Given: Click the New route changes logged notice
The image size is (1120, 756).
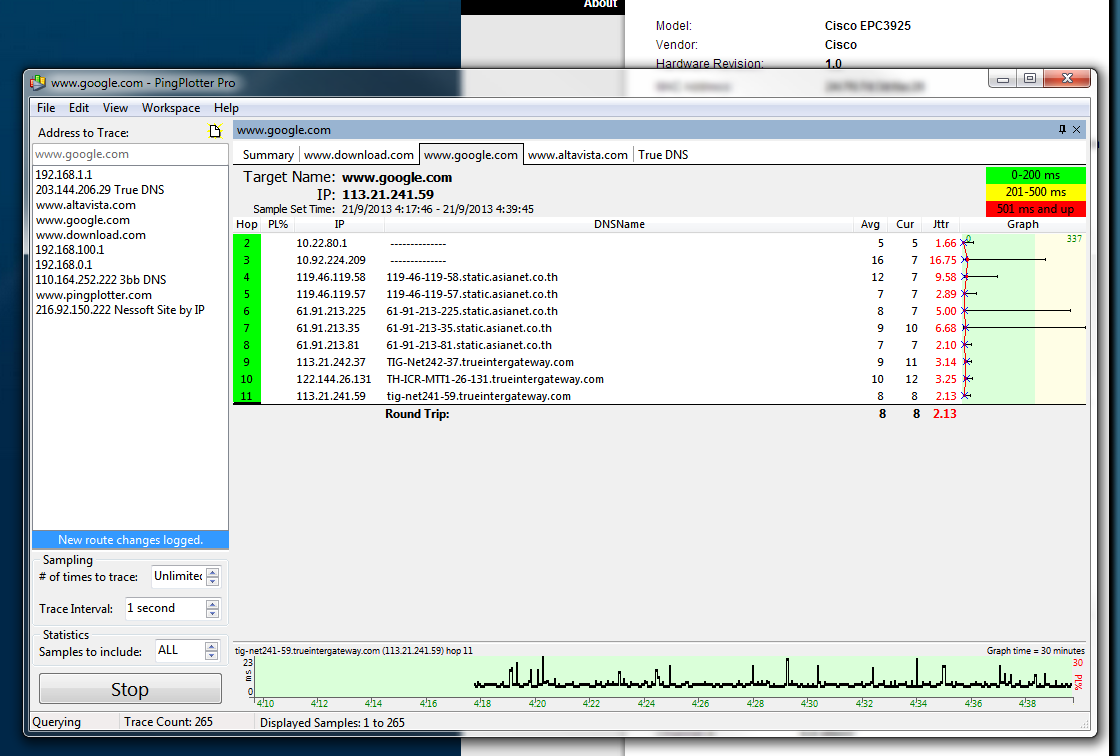Looking at the screenshot, I should 130,540.
